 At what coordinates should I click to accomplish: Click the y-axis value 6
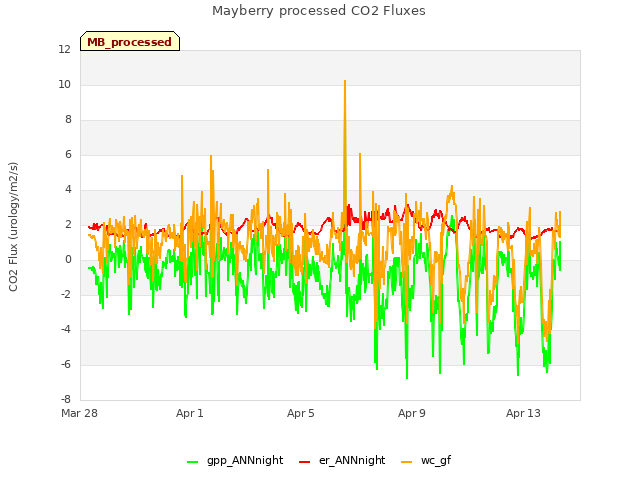pyautogui.click(x=68, y=155)
